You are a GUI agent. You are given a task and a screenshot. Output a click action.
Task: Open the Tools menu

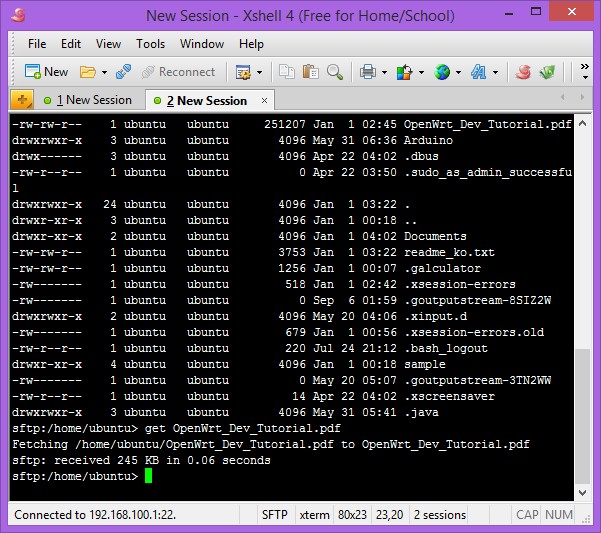pyautogui.click(x=150, y=44)
